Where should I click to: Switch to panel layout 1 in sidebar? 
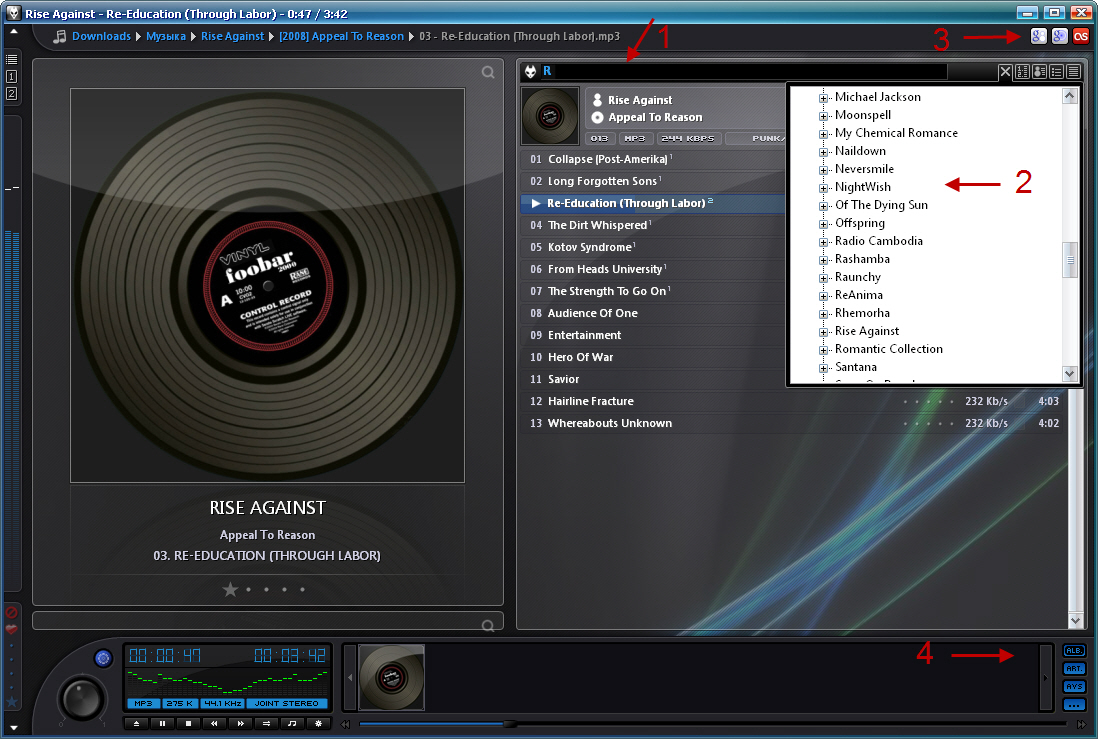(x=11, y=77)
